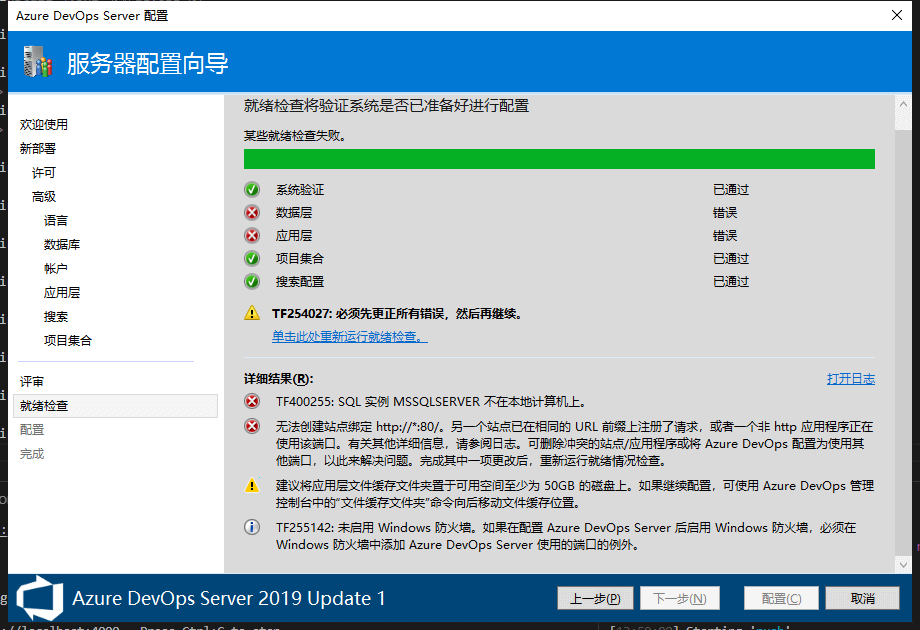Click the red error icon beside 数据层
Viewport: 920px width, 630px height.
pos(252,212)
